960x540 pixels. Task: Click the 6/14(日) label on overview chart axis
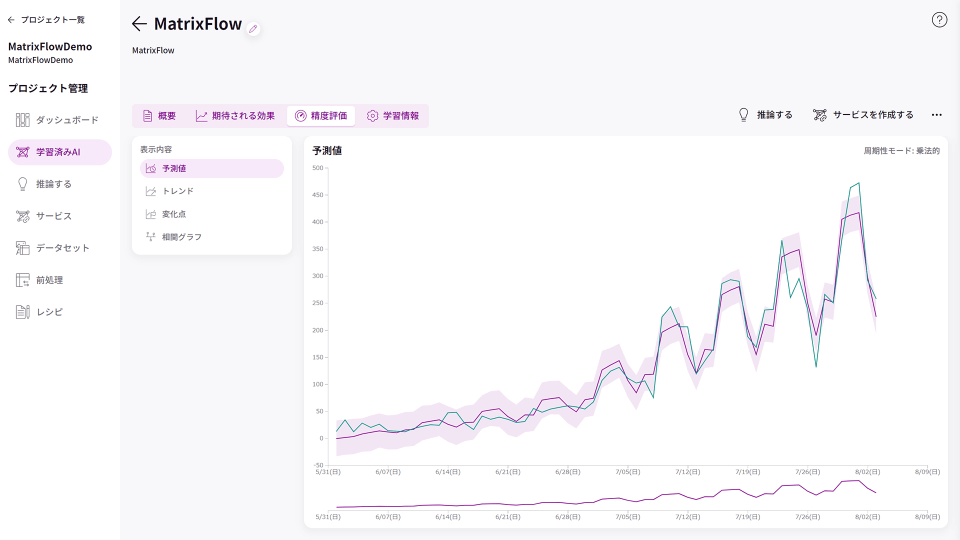tap(448, 517)
